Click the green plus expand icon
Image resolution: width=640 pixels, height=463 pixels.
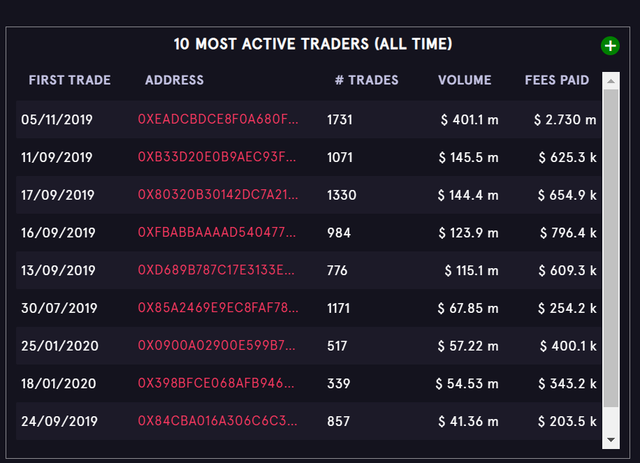coord(610,46)
